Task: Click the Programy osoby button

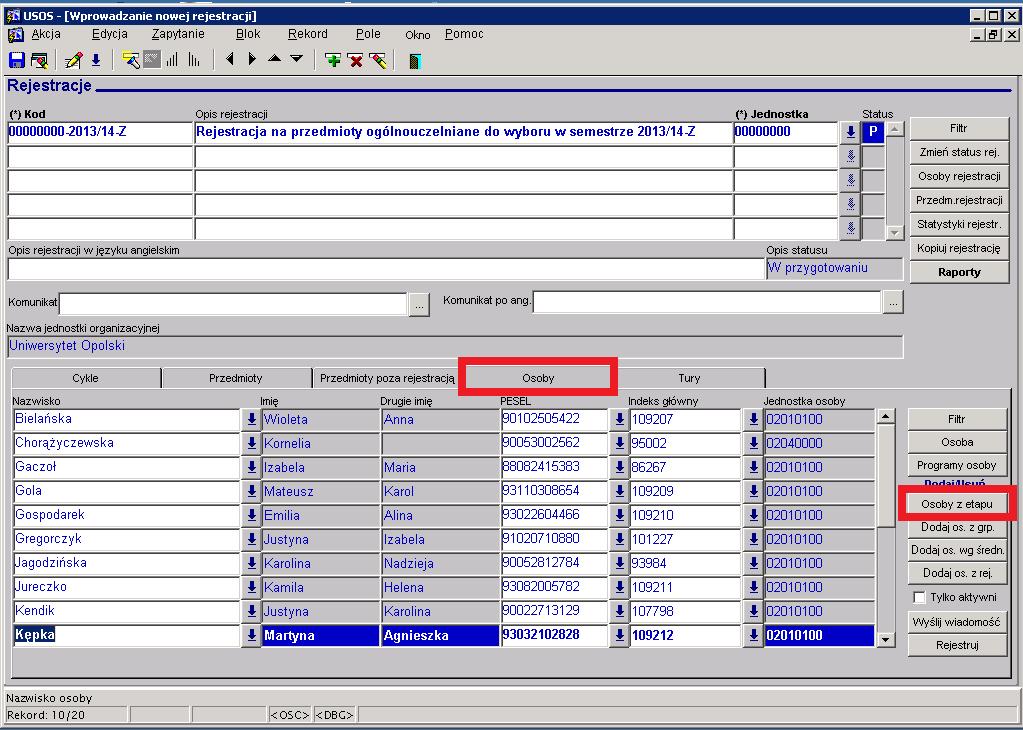Action: pos(956,465)
